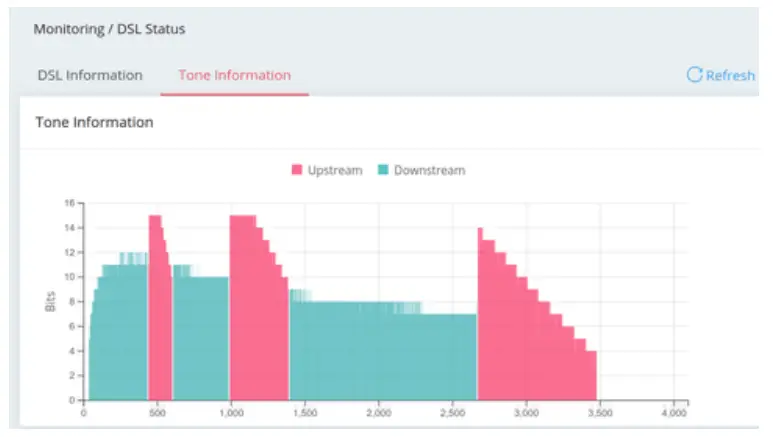Click the 1,000 x-axis tick label

coord(231,413)
